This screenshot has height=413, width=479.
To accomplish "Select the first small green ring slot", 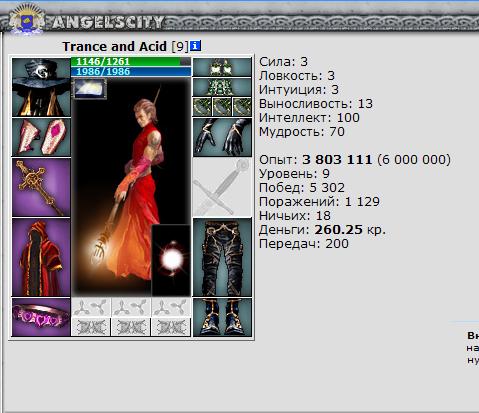I will pyautogui.click(x=202, y=107).
